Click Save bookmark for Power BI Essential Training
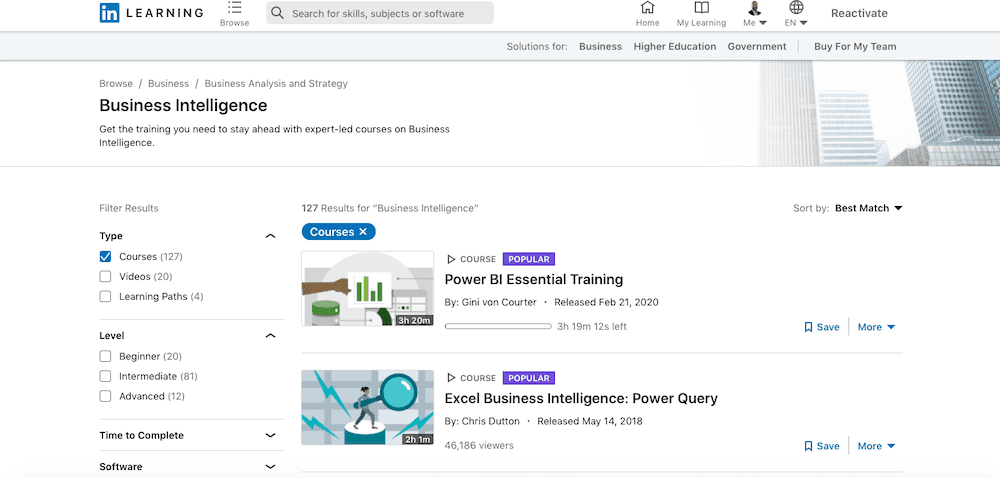 click(x=821, y=327)
